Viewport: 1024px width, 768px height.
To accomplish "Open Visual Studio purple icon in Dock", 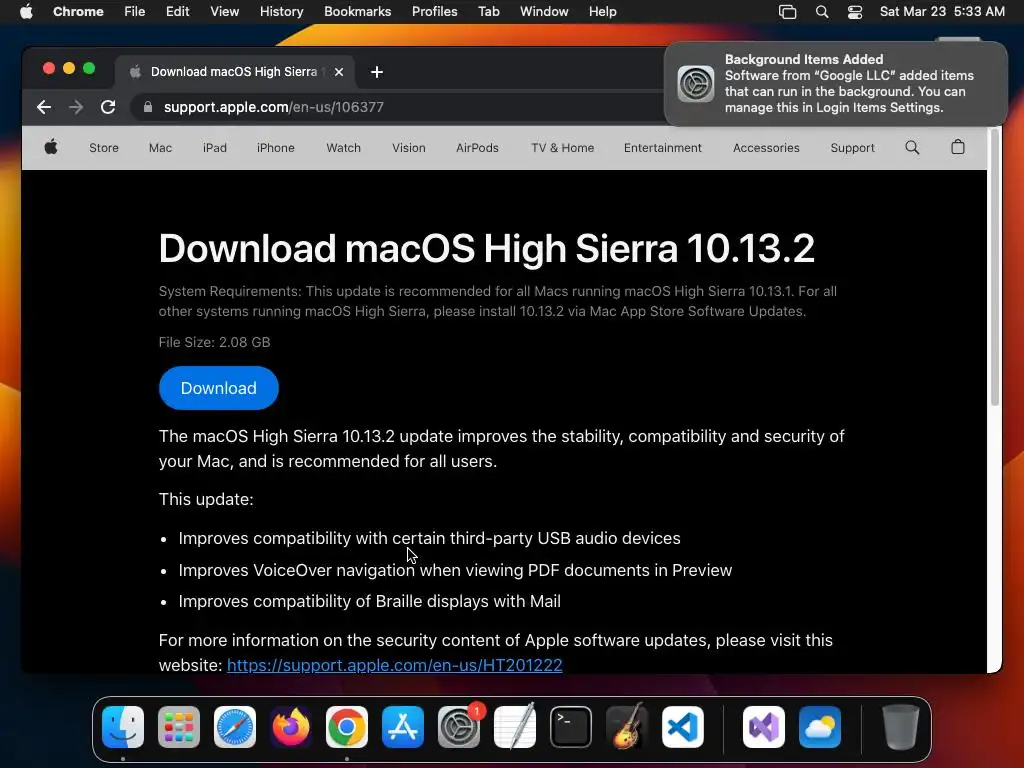I will (x=764, y=726).
